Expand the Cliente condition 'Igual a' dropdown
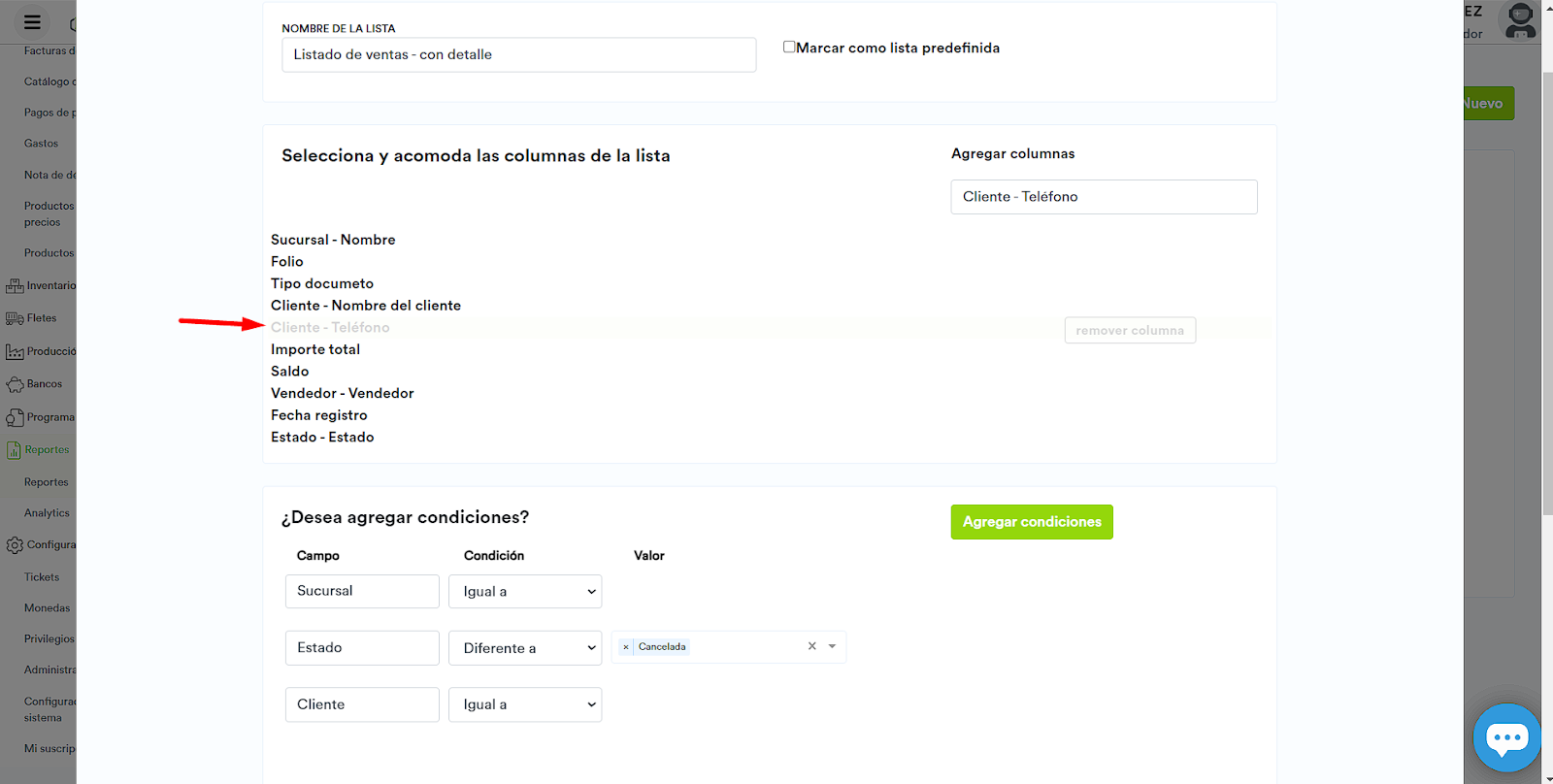1553x784 pixels. click(525, 704)
